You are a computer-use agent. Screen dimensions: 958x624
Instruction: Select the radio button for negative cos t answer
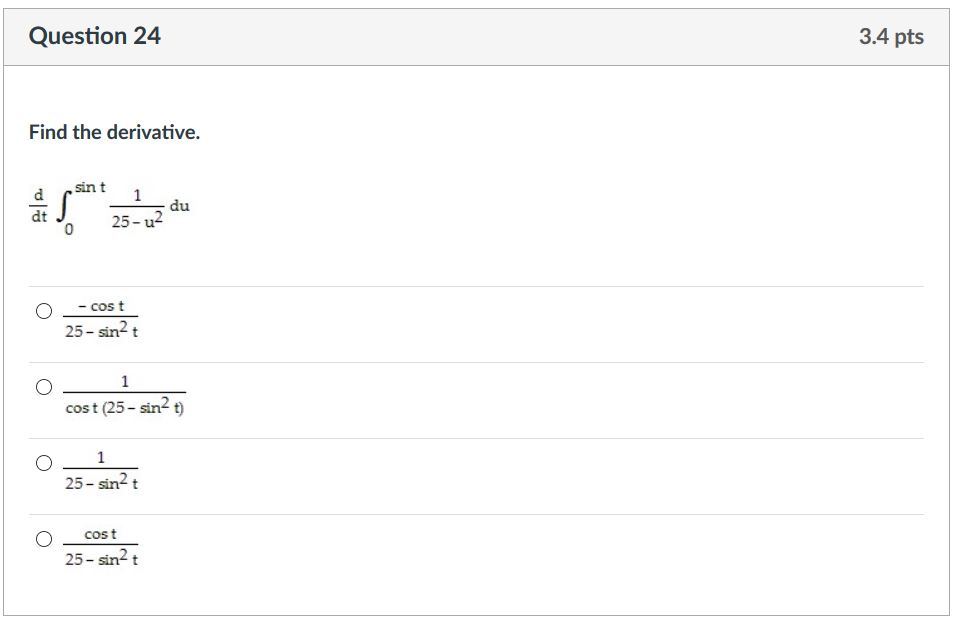click(44, 311)
